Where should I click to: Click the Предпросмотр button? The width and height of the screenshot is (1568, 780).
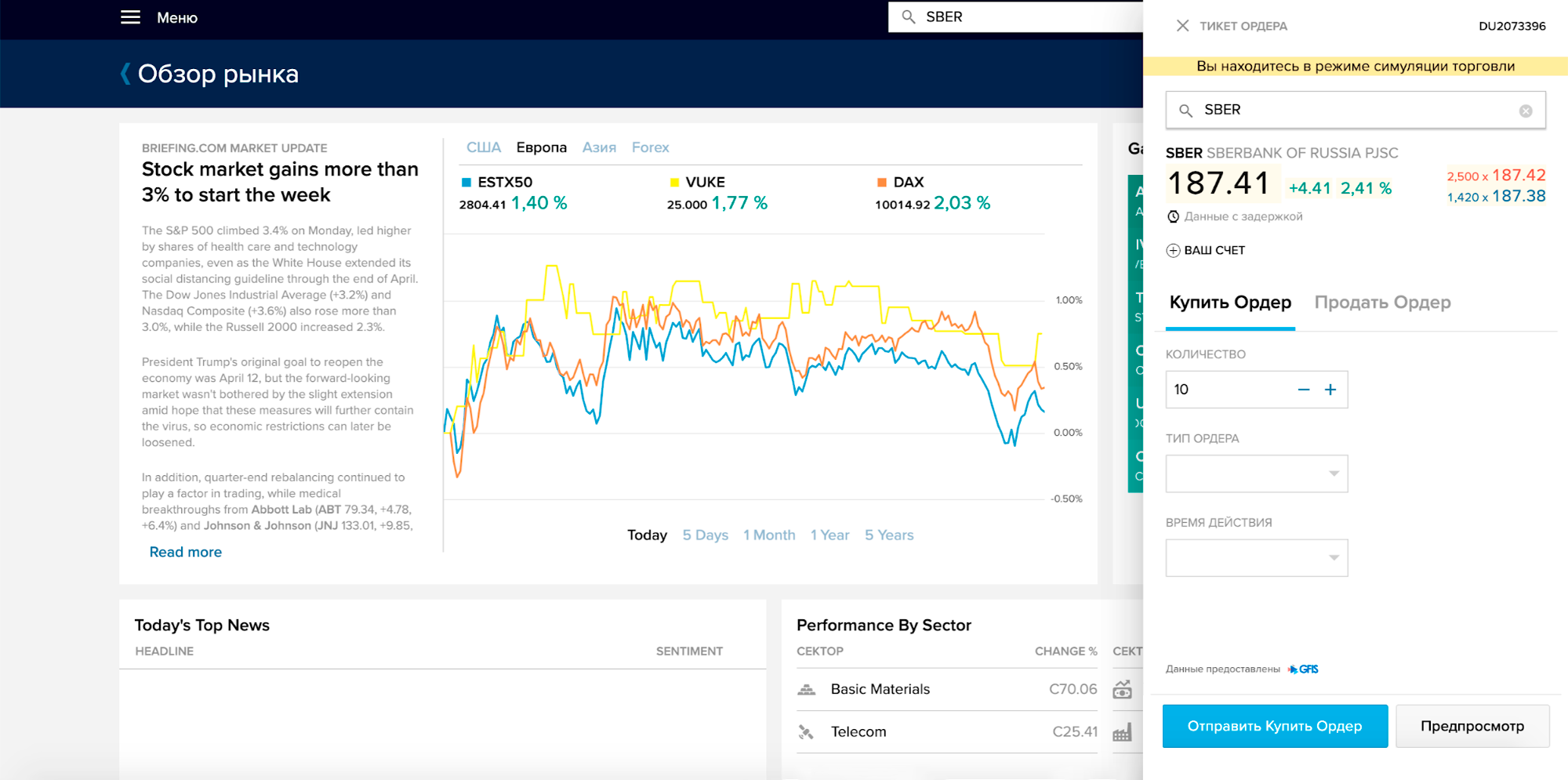tap(1472, 726)
